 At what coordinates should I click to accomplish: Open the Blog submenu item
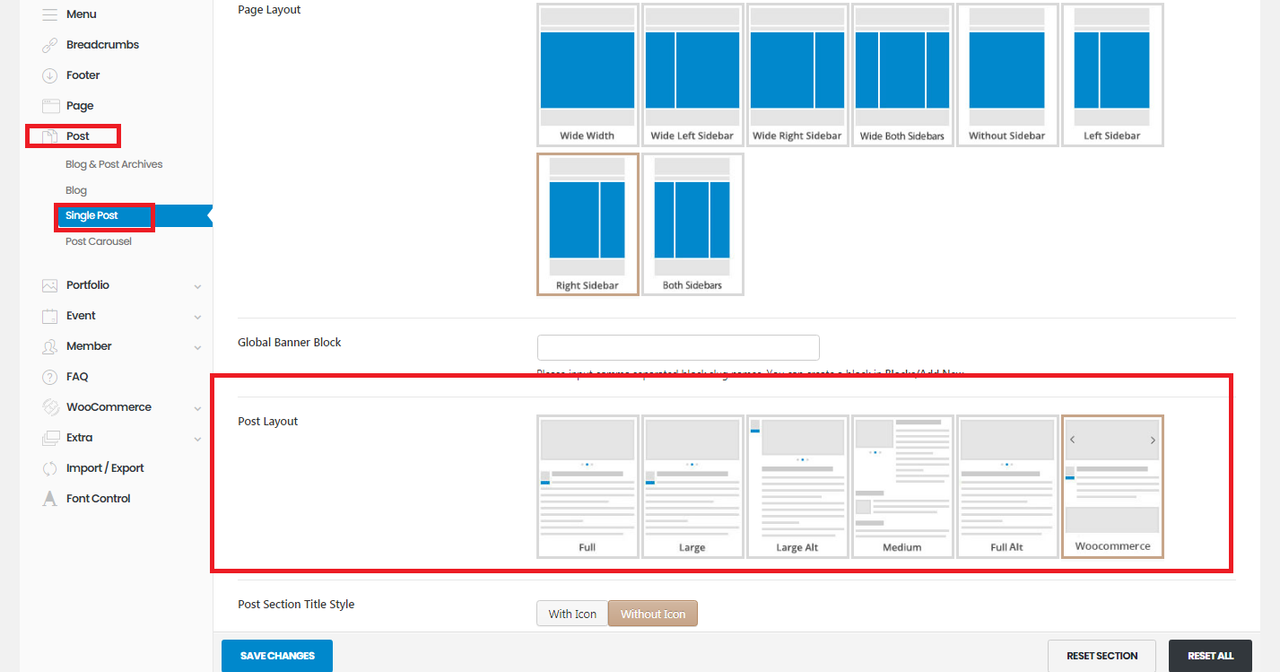(x=76, y=190)
